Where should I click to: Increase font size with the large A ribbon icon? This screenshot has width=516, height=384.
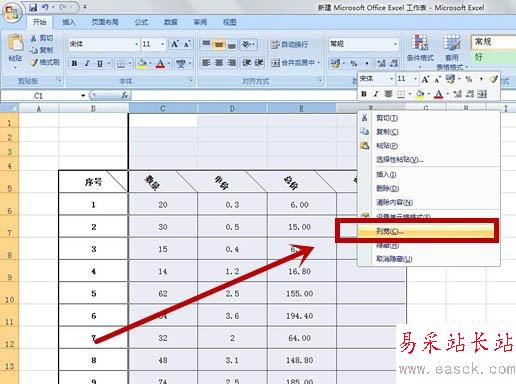(174, 44)
